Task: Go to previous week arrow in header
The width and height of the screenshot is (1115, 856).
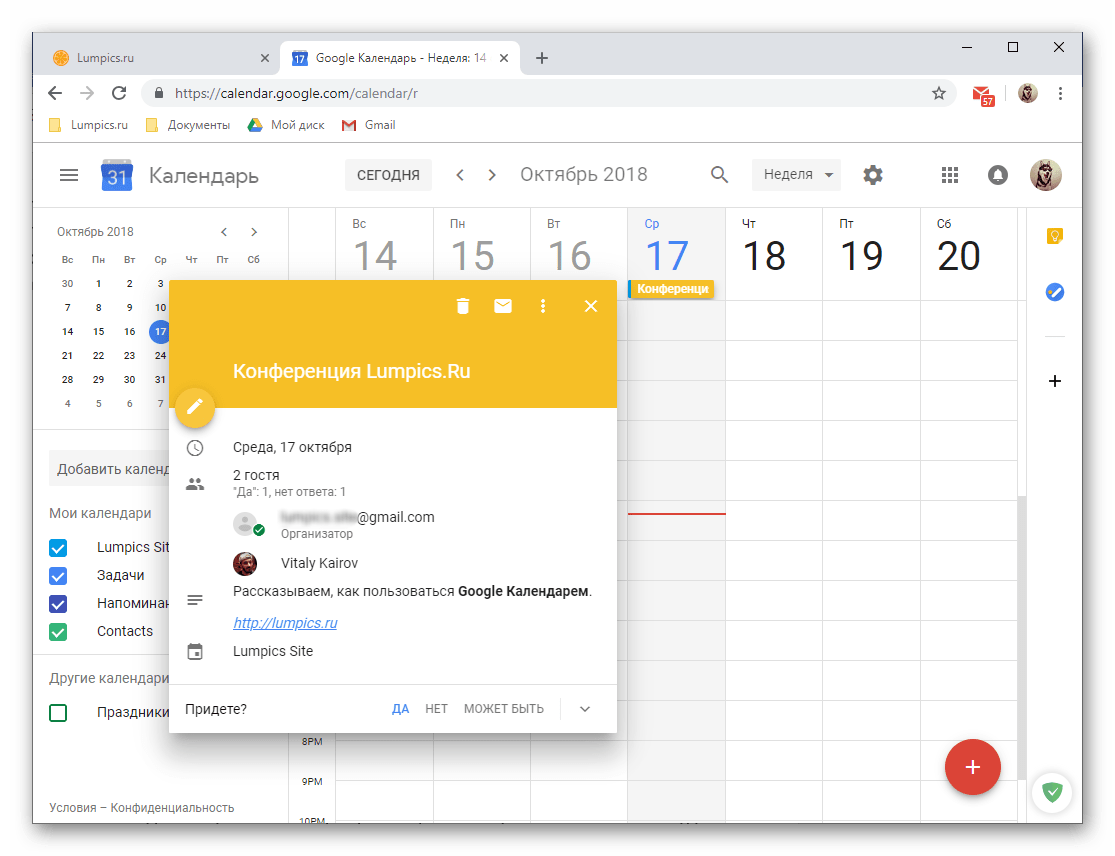Action: (460, 175)
